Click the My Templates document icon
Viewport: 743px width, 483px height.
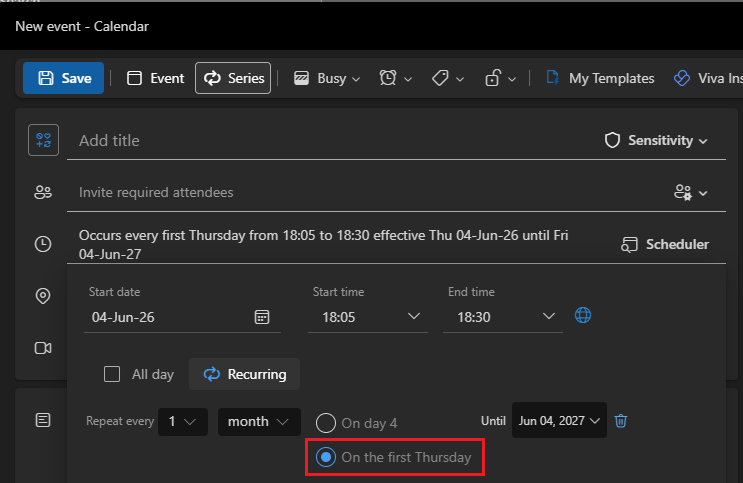pyautogui.click(x=553, y=77)
